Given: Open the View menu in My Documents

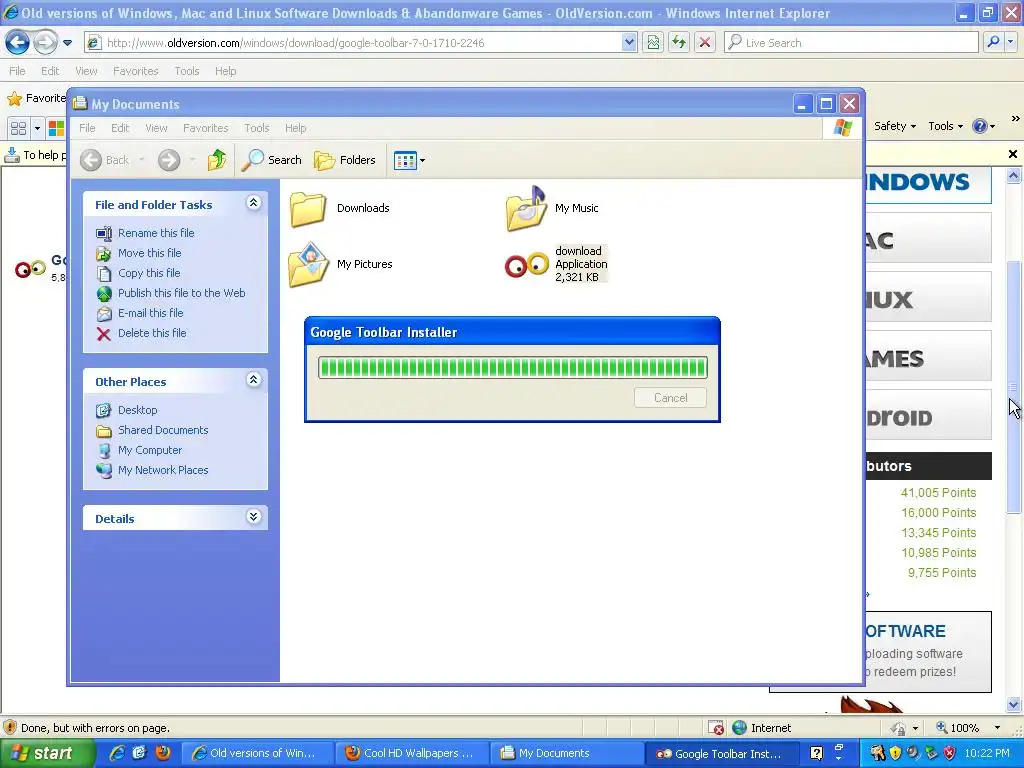Looking at the screenshot, I should (156, 128).
